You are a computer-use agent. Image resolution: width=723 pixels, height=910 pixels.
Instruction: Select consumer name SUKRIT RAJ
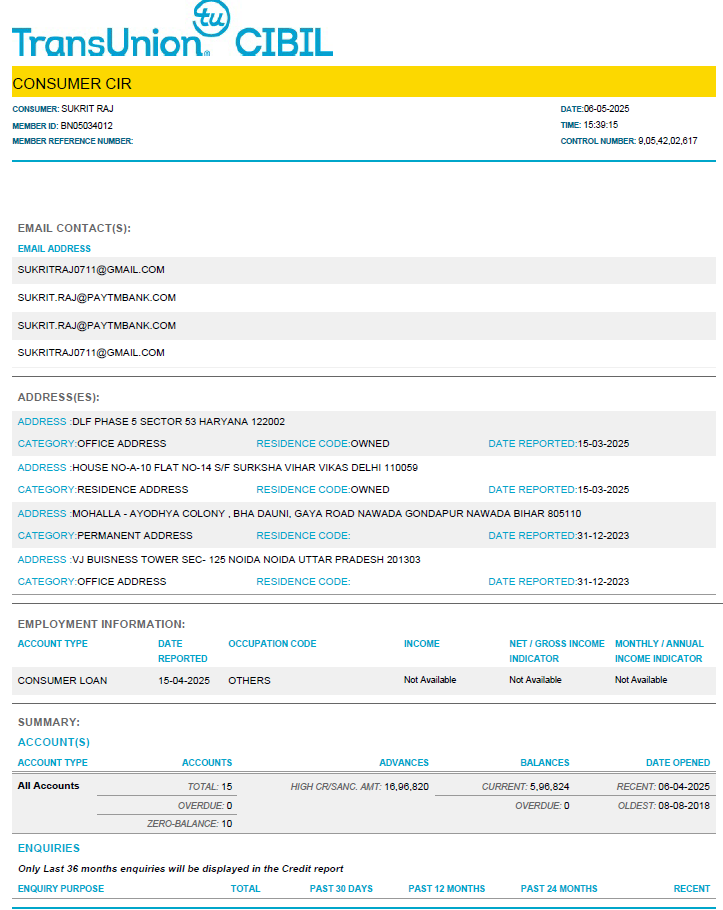click(87, 109)
